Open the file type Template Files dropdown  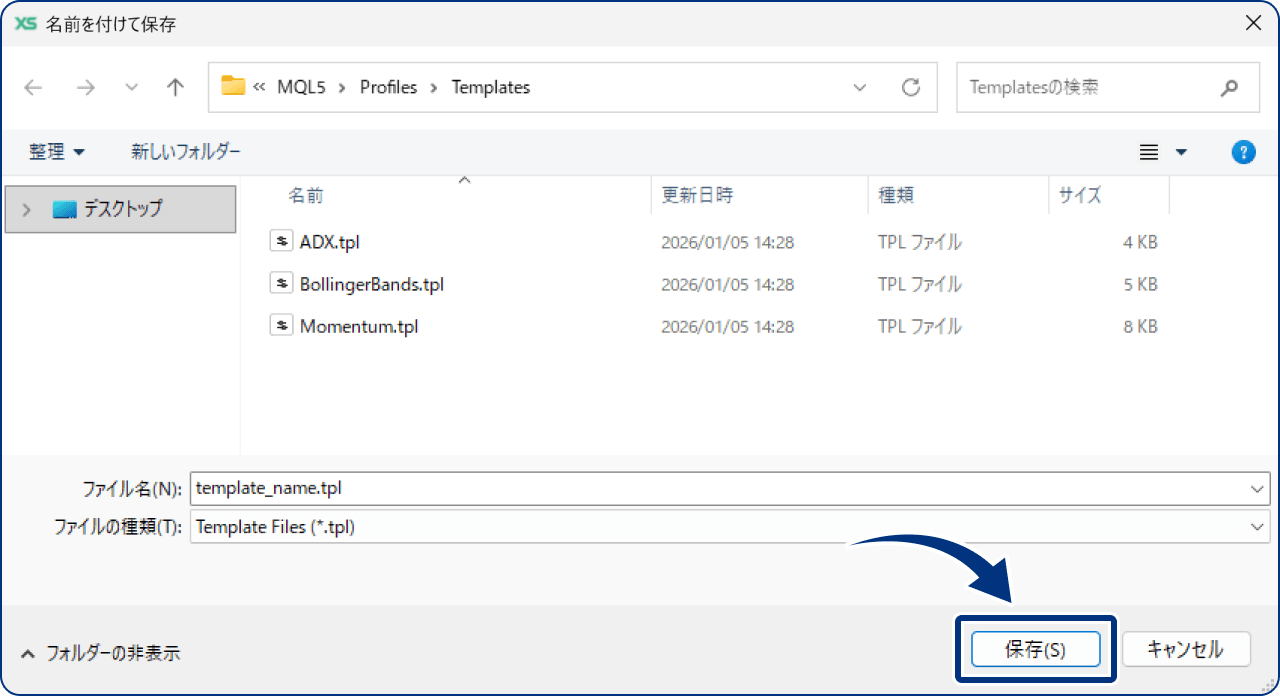[1257, 527]
